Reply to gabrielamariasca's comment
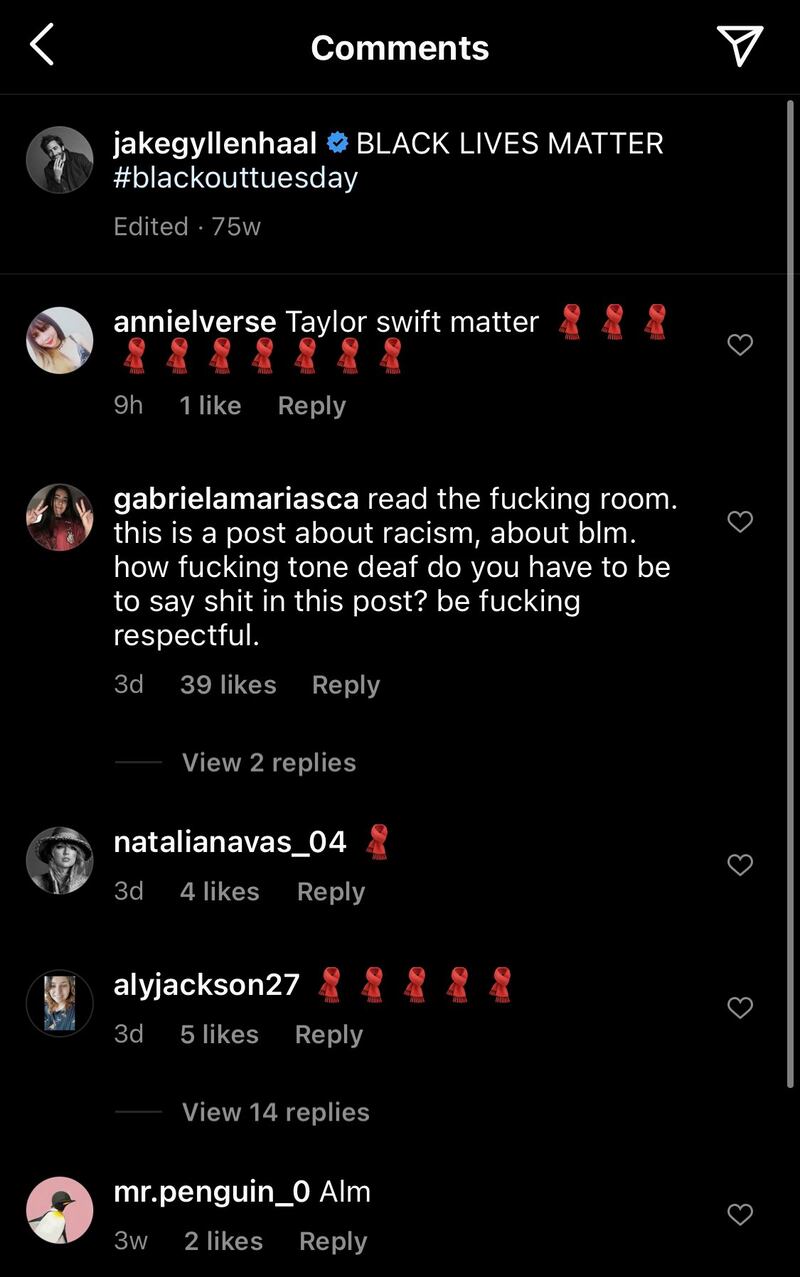The image size is (800, 1277). (x=345, y=685)
